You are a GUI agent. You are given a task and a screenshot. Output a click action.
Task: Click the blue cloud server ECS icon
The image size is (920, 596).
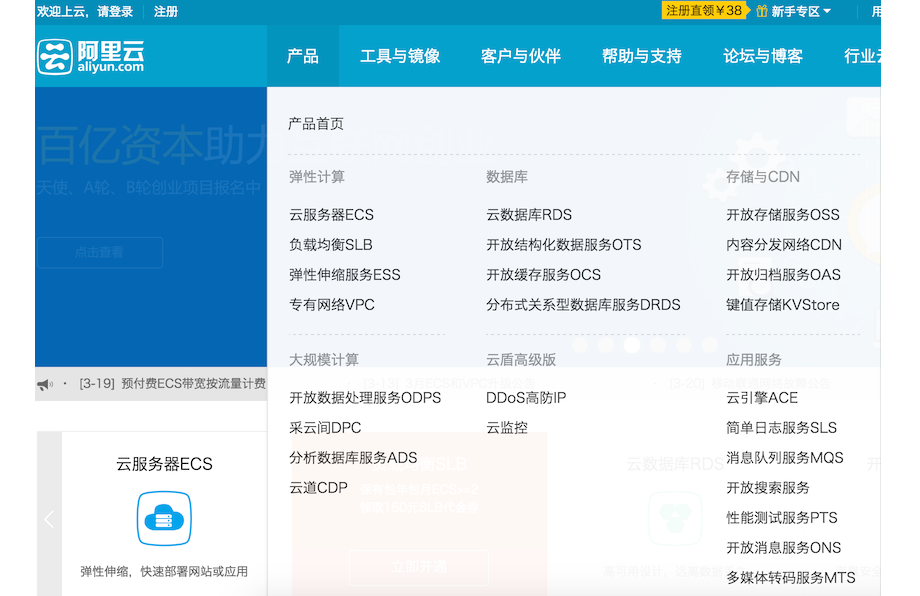164,519
